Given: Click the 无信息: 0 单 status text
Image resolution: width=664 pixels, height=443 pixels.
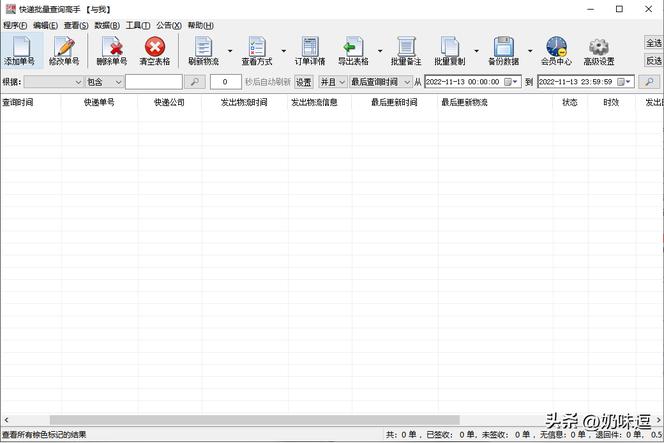Looking at the screenshot, I should point(563,435).
